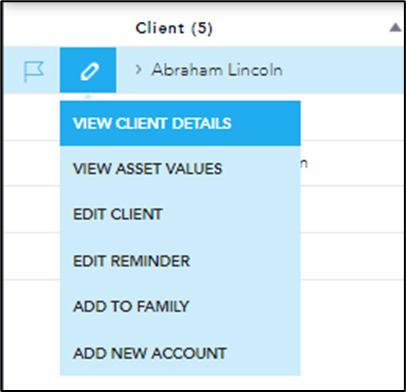Sort clients using the header triangle arrow
This screenshot has height=392, width=406.
[x=395, y=27]
